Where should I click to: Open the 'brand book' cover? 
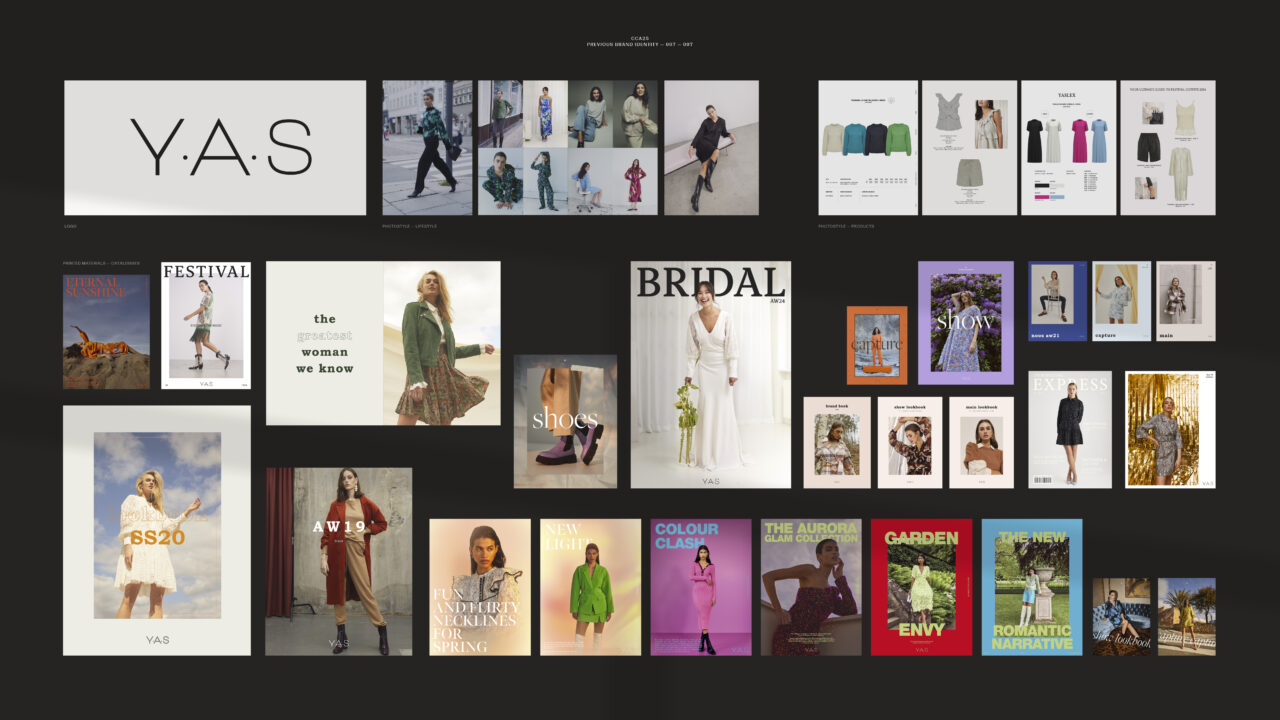coord(837,442)
